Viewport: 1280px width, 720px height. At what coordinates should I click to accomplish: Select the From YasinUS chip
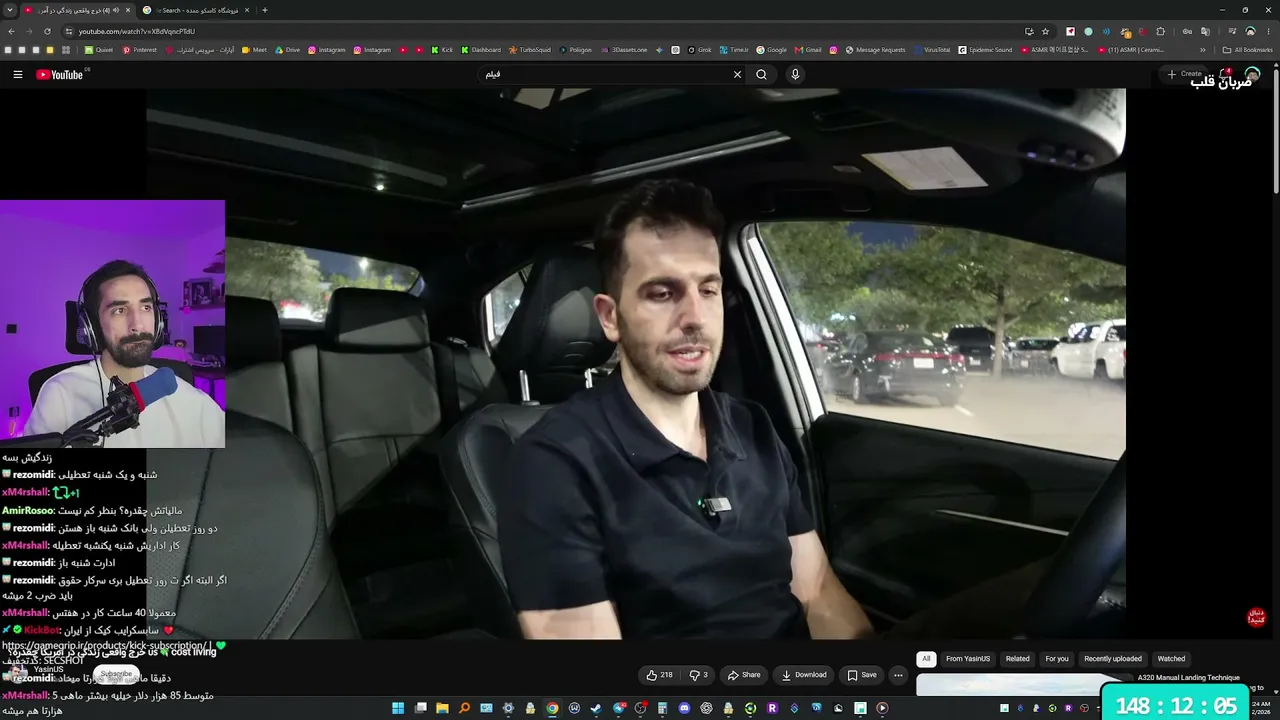tap(968, 659)
